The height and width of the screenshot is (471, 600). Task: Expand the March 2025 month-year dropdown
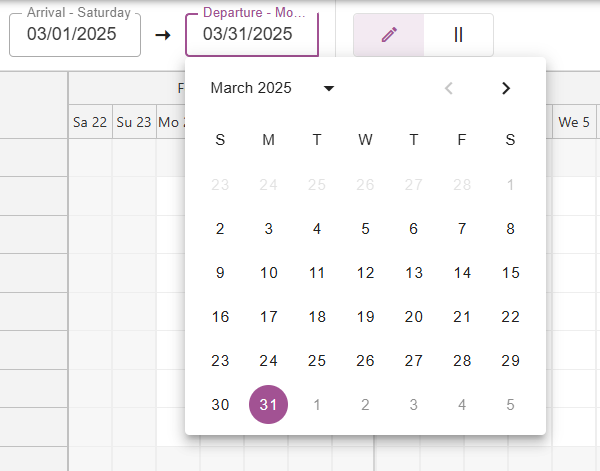tap(328, 88)
